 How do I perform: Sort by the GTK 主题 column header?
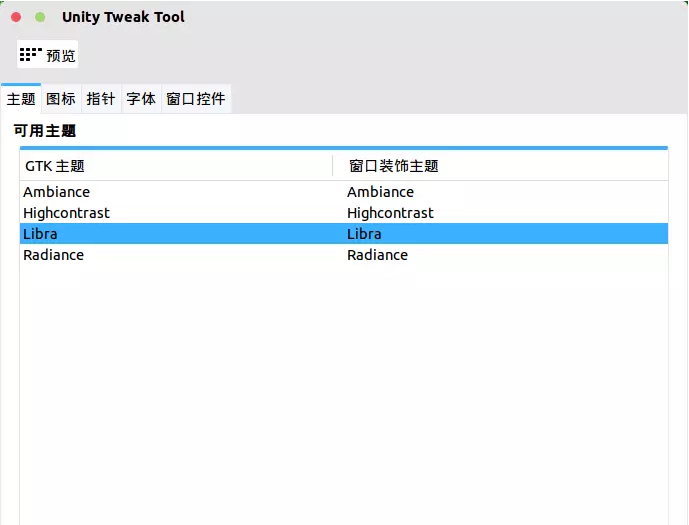tap(176, 166)
